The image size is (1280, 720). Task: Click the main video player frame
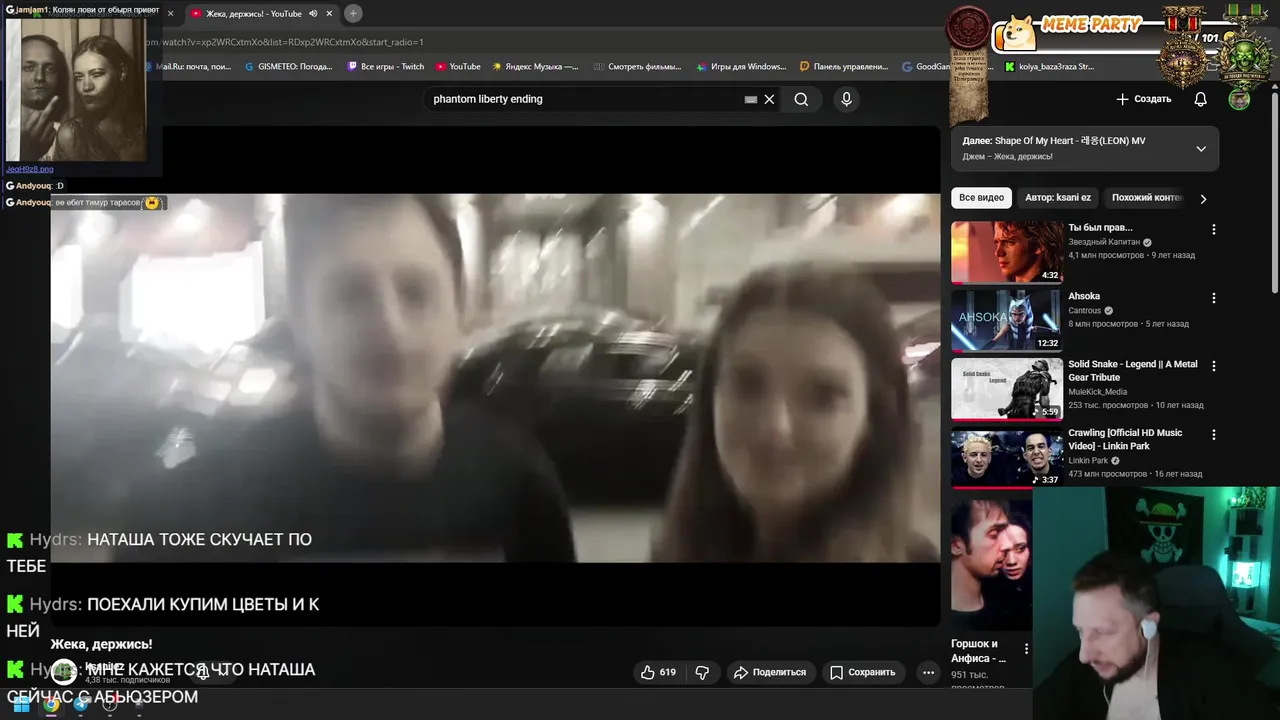click(495, 378)
